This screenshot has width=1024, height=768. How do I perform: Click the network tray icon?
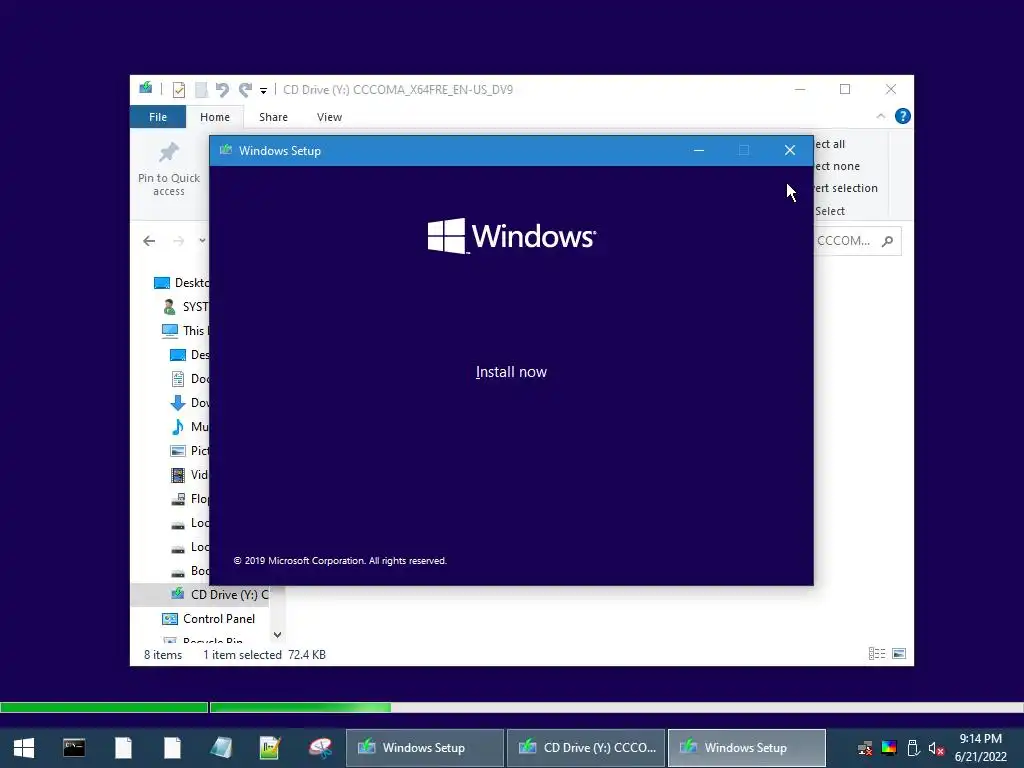point(865,748)
